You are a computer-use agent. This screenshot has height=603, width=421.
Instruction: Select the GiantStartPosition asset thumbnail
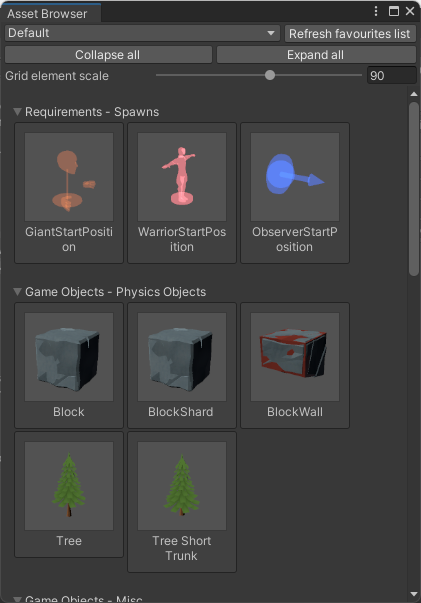[69, 177]
